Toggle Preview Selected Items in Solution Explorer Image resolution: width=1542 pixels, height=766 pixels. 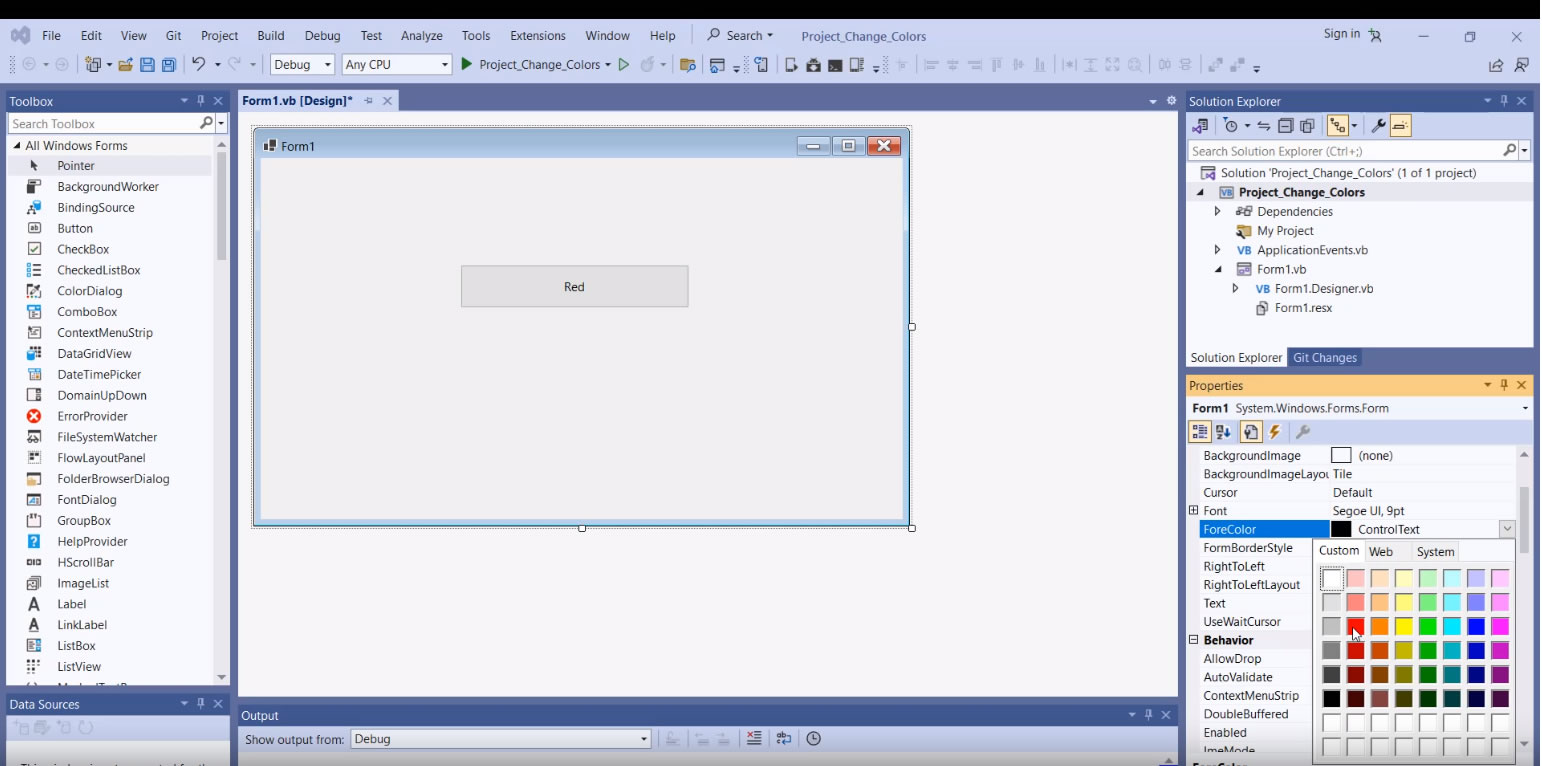point(1400,126)
